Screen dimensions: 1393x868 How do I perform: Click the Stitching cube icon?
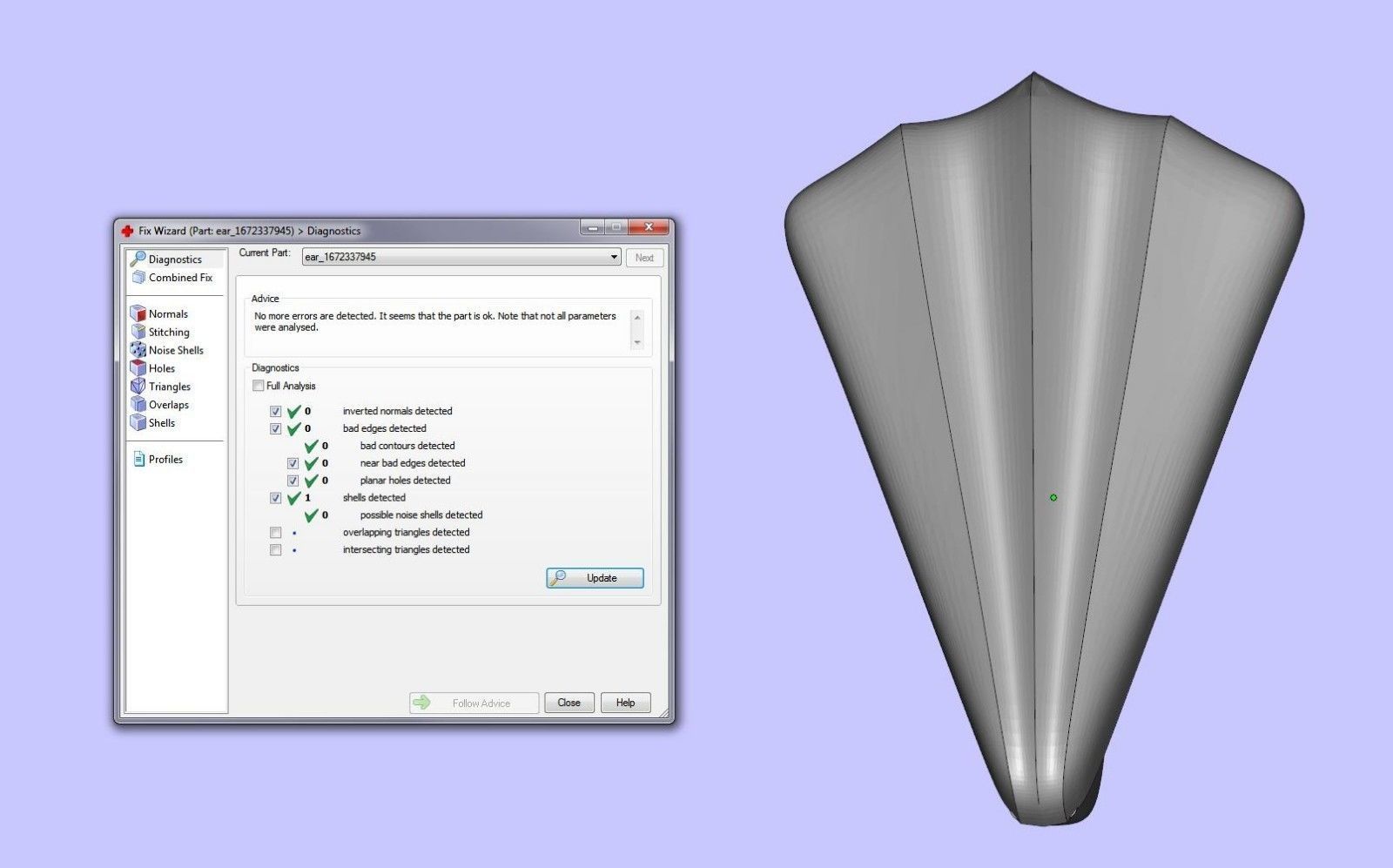point(138,332)
